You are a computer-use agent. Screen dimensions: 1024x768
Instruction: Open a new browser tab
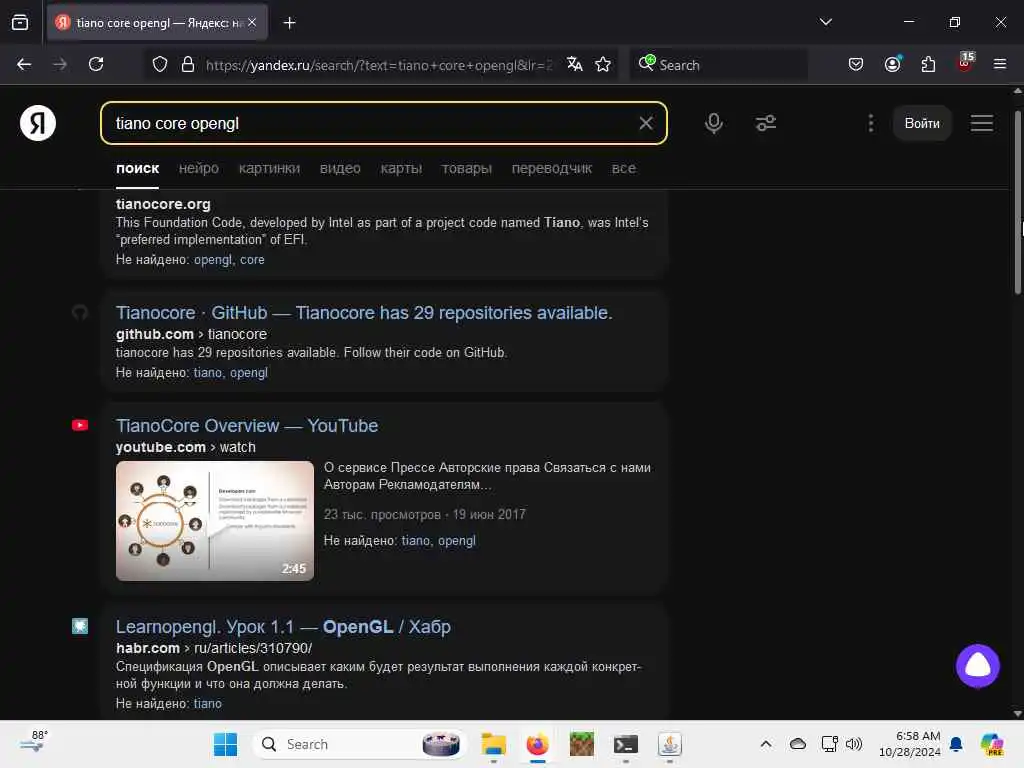point(289,23)
